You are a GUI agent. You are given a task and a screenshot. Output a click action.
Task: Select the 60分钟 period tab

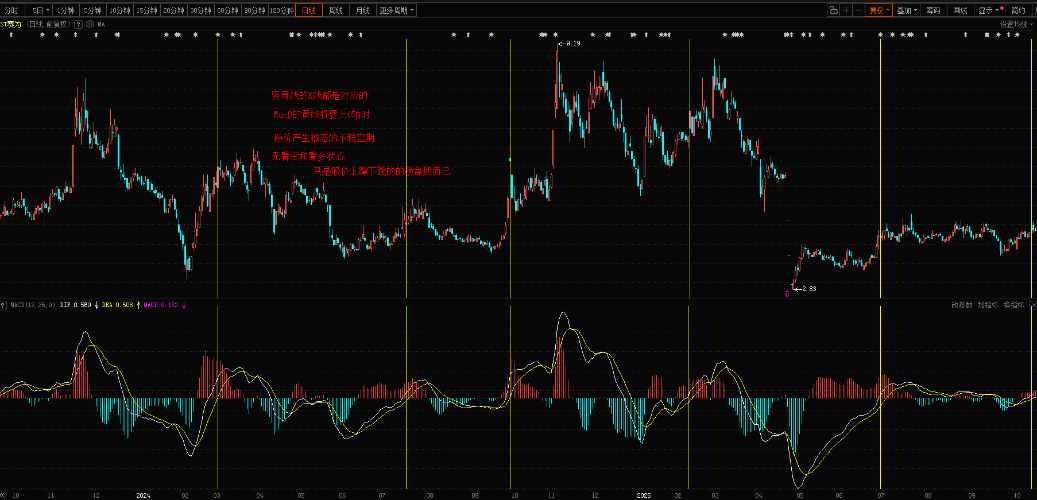click(x=228, y=11)
